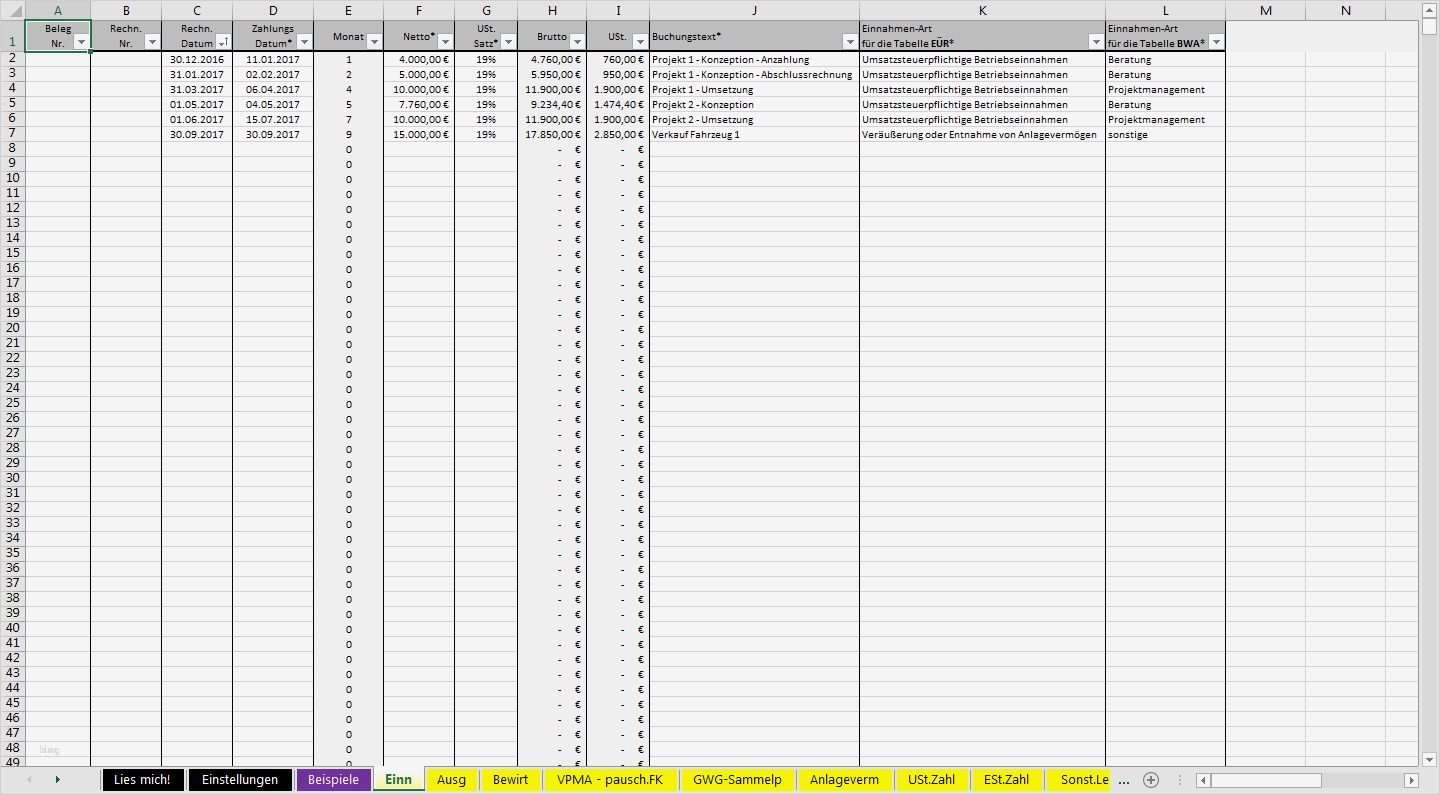The width and height of the screenshot is (1440, 795).
Task: Switch to the Lies mich! sheet
Action: pos(142,780)
